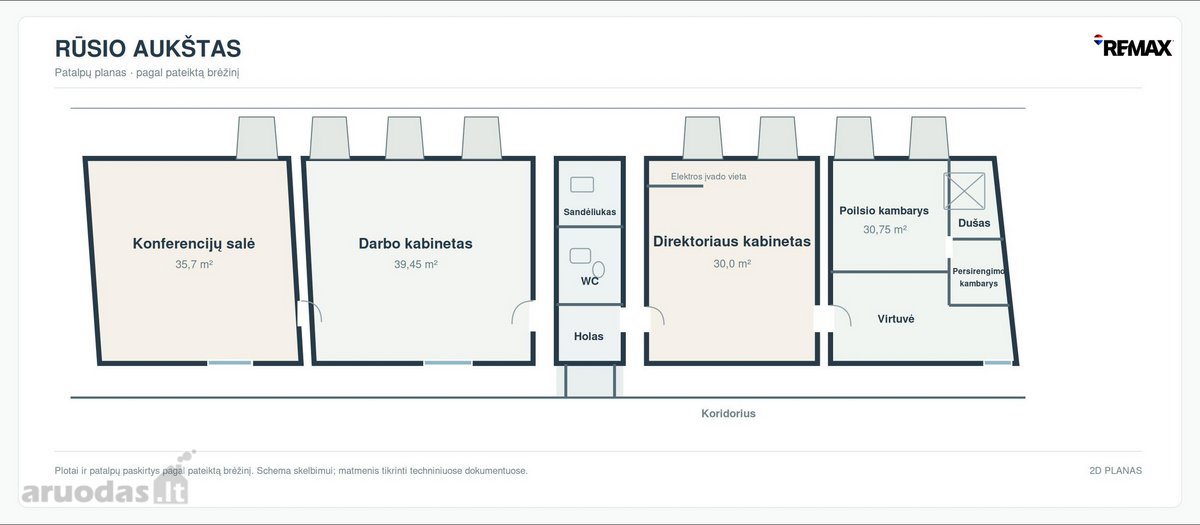The image size is (1200, 525).
Task: Click the 'Elektros įvado vieta' label
Action: click(x=708, y=176)
